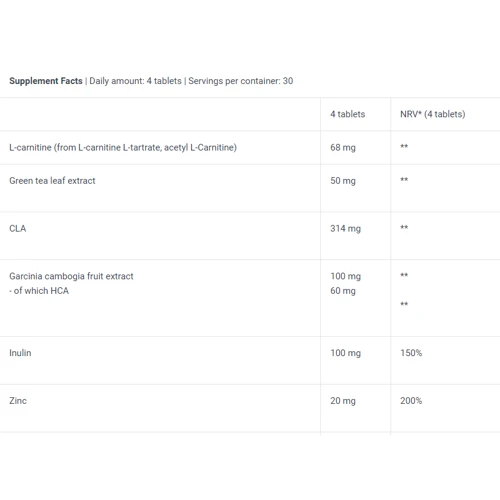The height and width of the screenshot is (500, 500).
Task: Select the 60 mg HCA value
Action: coord(343,291)
